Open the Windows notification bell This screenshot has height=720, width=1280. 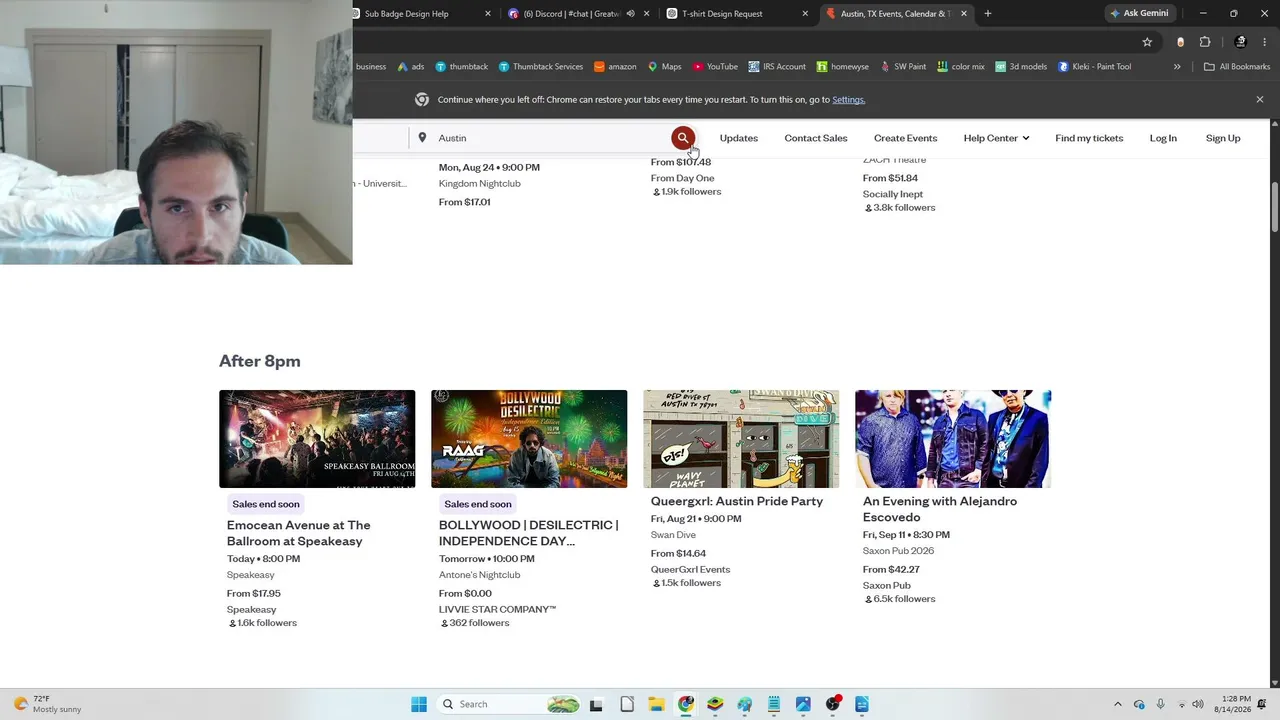pyautogui.click(x=1263, y=704)
